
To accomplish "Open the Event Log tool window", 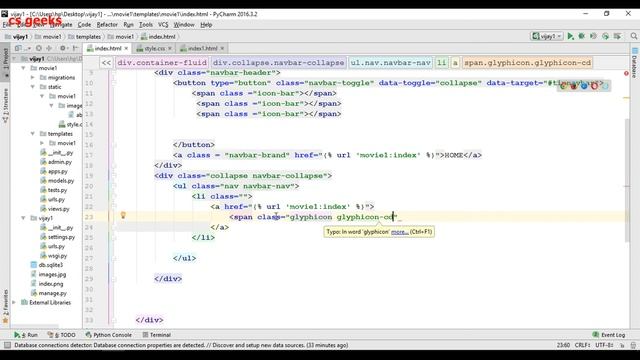I will (609, 335).
